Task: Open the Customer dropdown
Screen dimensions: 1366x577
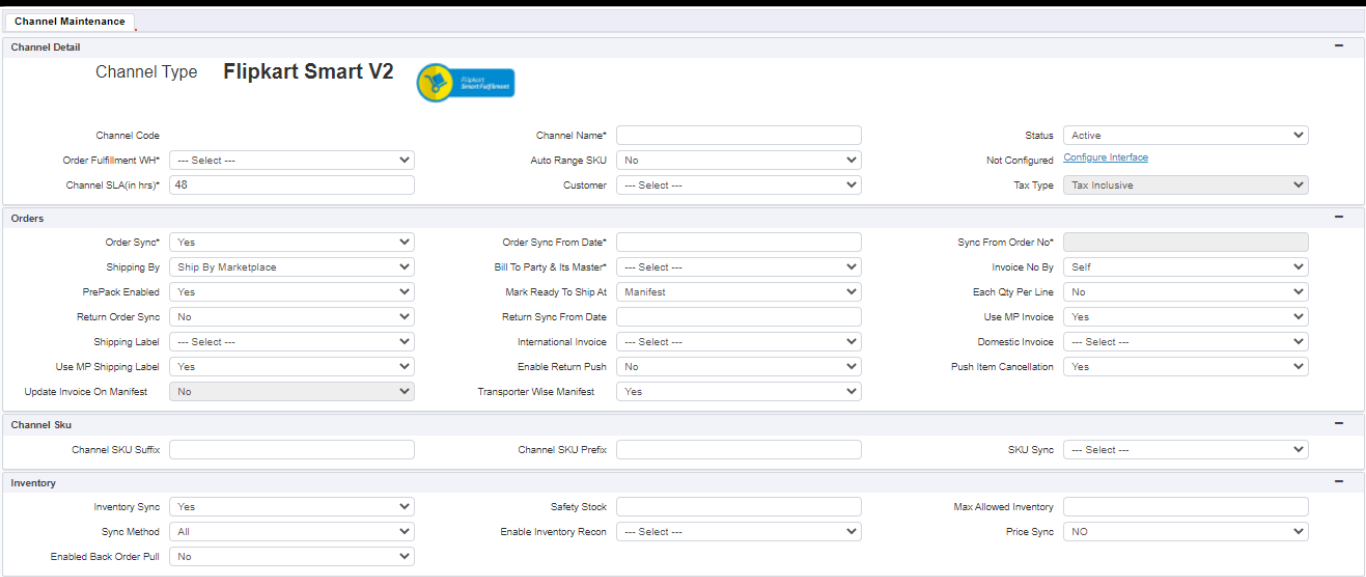Action: tap(738, 185)
